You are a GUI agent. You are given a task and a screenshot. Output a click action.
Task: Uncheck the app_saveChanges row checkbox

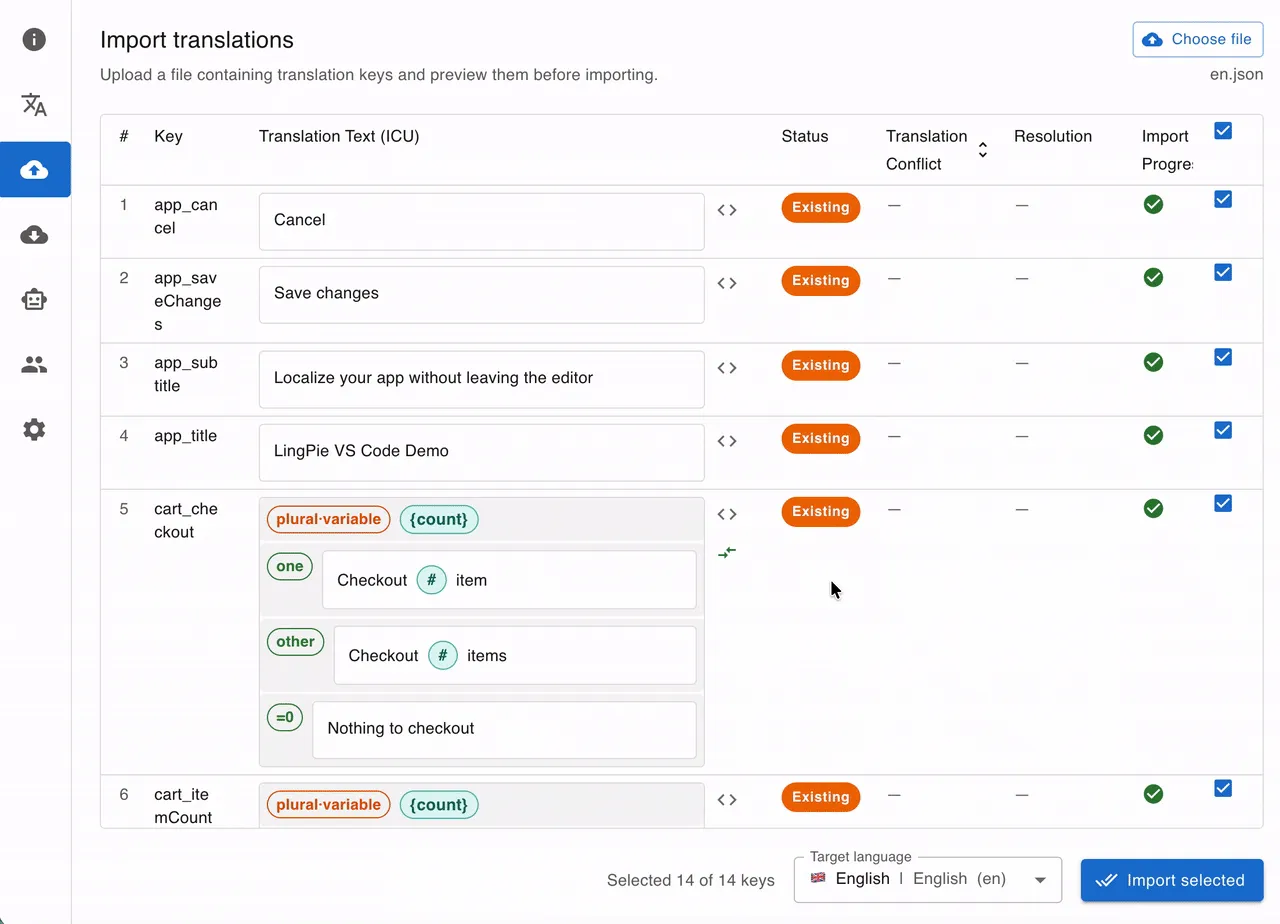1223,272
